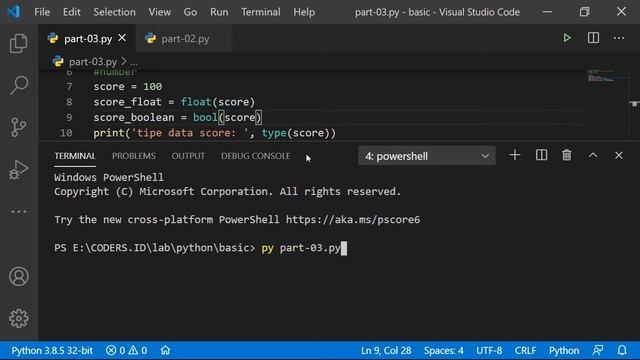Open the Manage settings gear

click(x=19, y=318)
